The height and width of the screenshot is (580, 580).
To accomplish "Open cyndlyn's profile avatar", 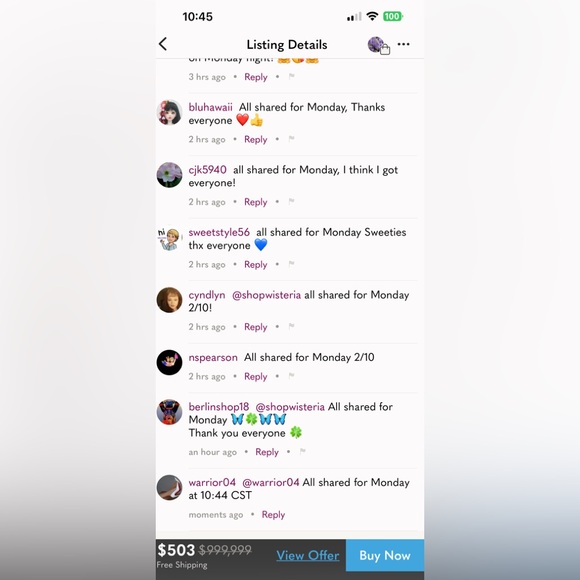I will [x=169, y=300].
